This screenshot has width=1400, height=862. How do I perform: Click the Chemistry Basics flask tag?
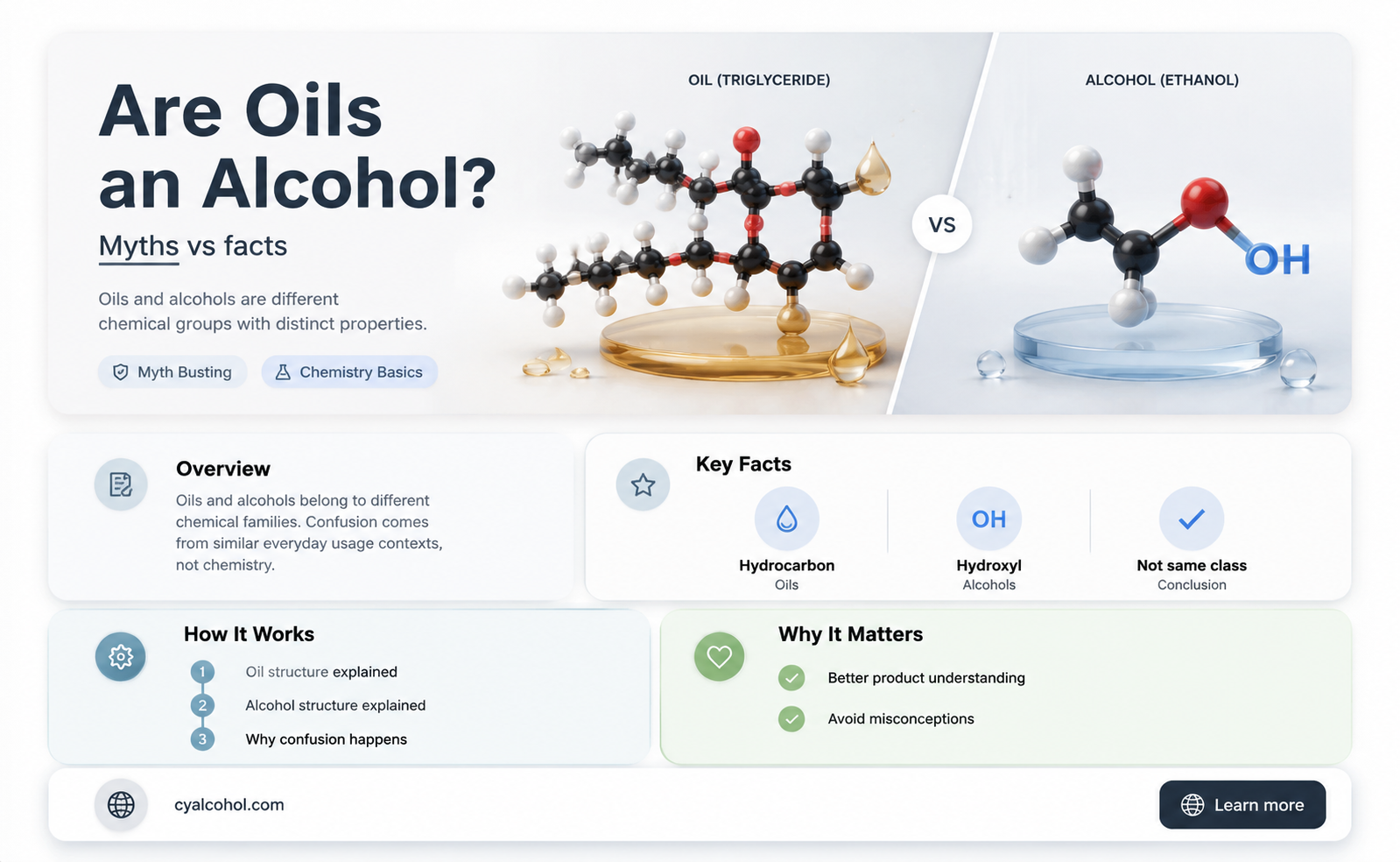click(349, 372)
